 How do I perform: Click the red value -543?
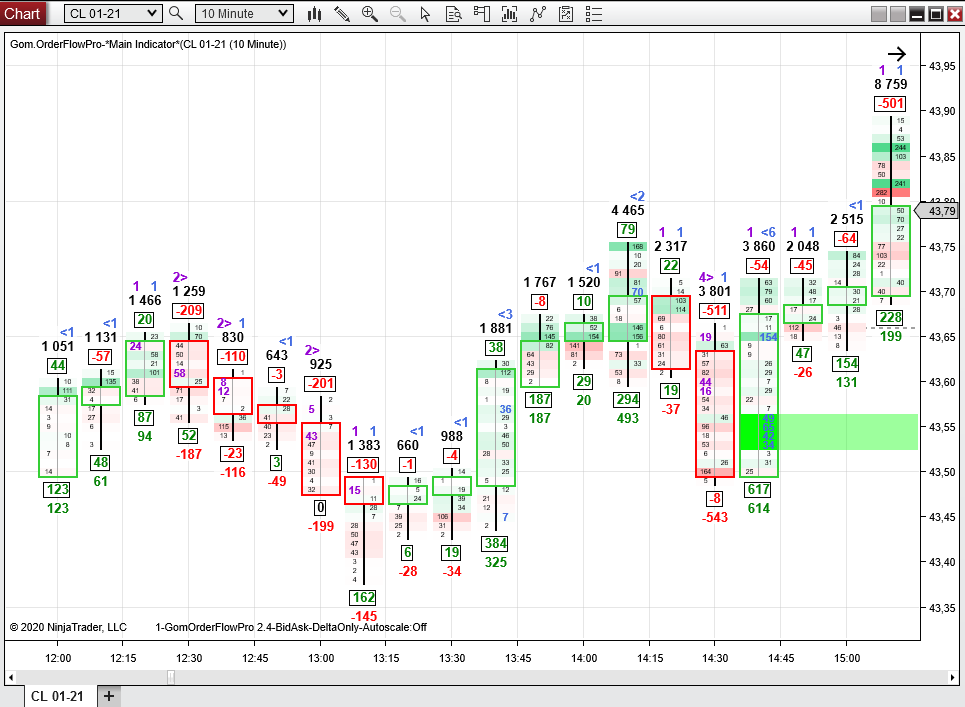point(715,517)
